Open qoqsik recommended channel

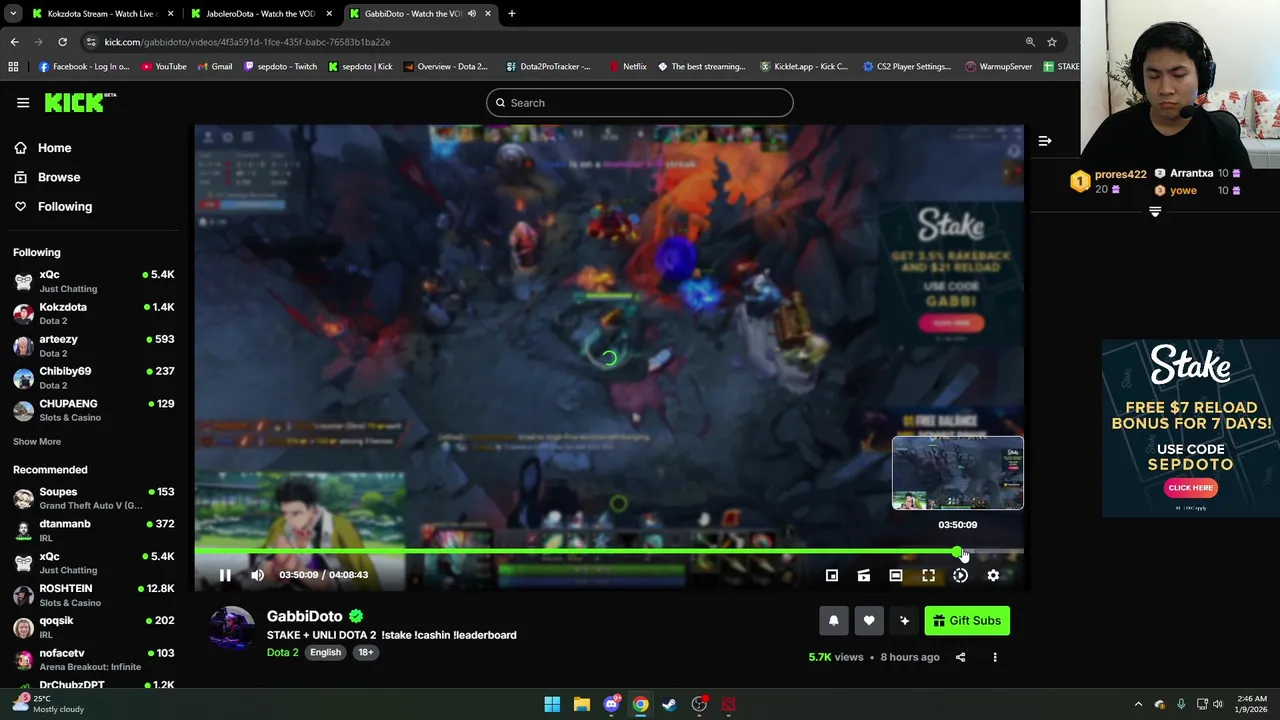(94, 627)
